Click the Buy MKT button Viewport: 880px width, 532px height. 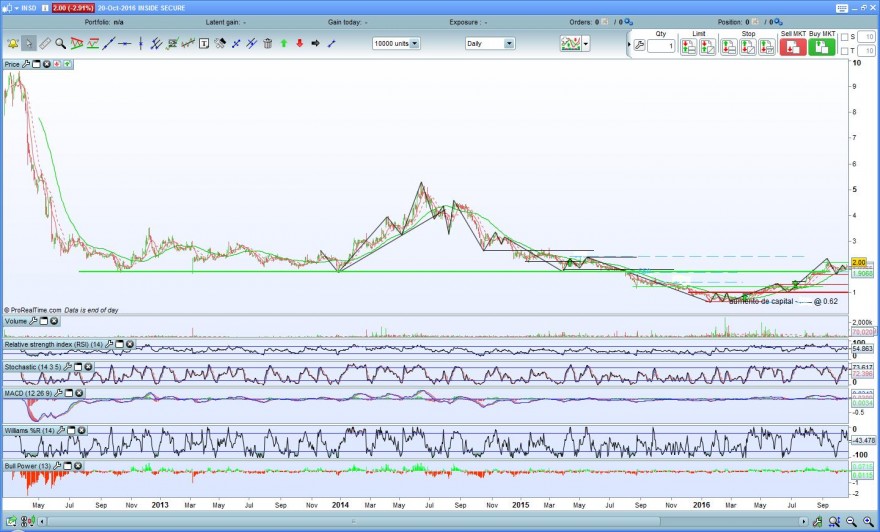[822, 47]
